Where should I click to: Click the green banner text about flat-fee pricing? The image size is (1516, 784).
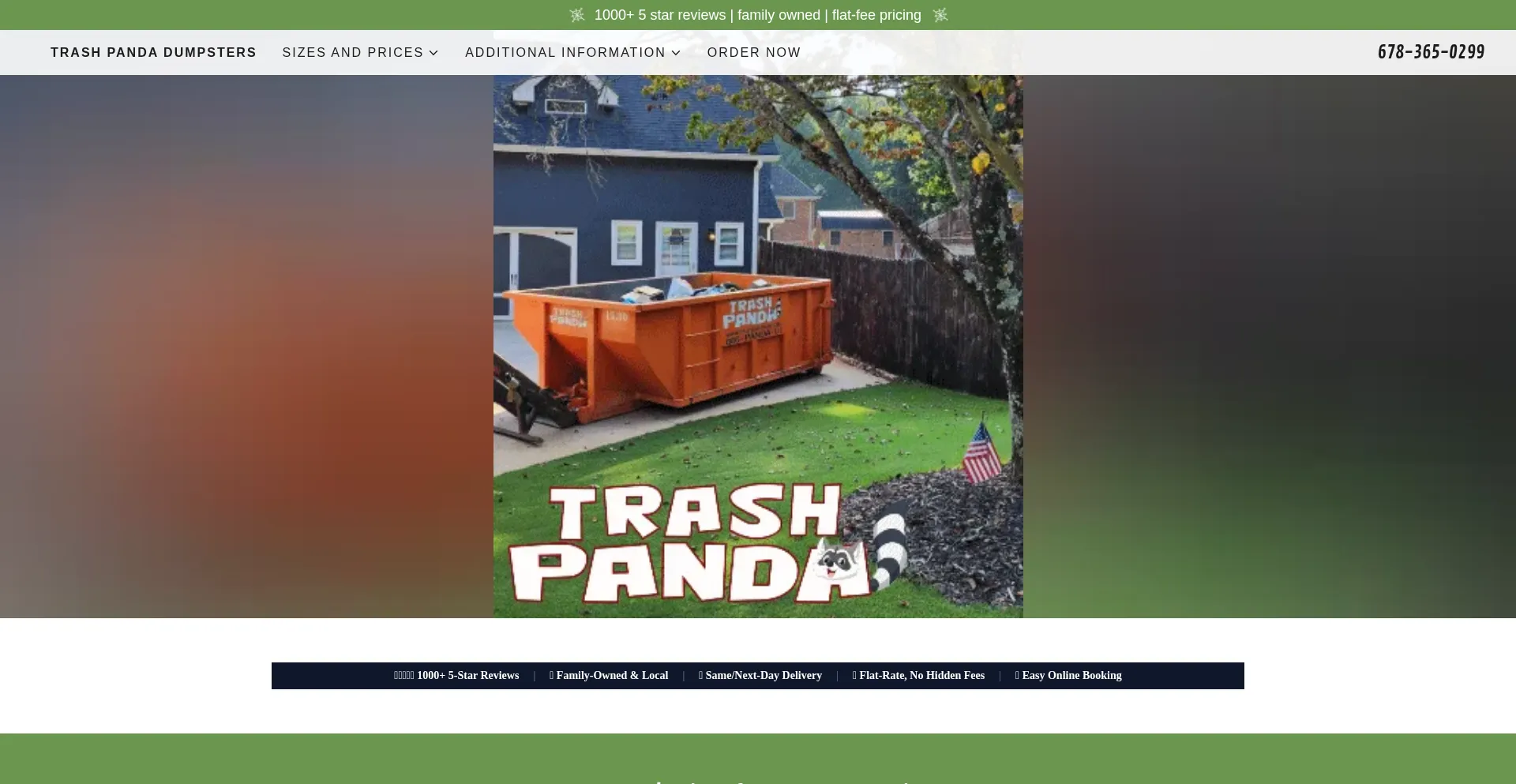(x=758, y=15)
